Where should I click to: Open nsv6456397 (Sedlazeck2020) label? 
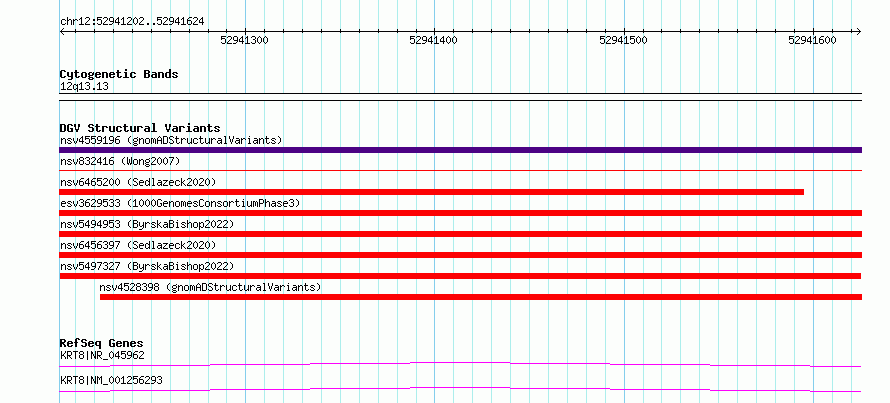click(x=138, y=245)
